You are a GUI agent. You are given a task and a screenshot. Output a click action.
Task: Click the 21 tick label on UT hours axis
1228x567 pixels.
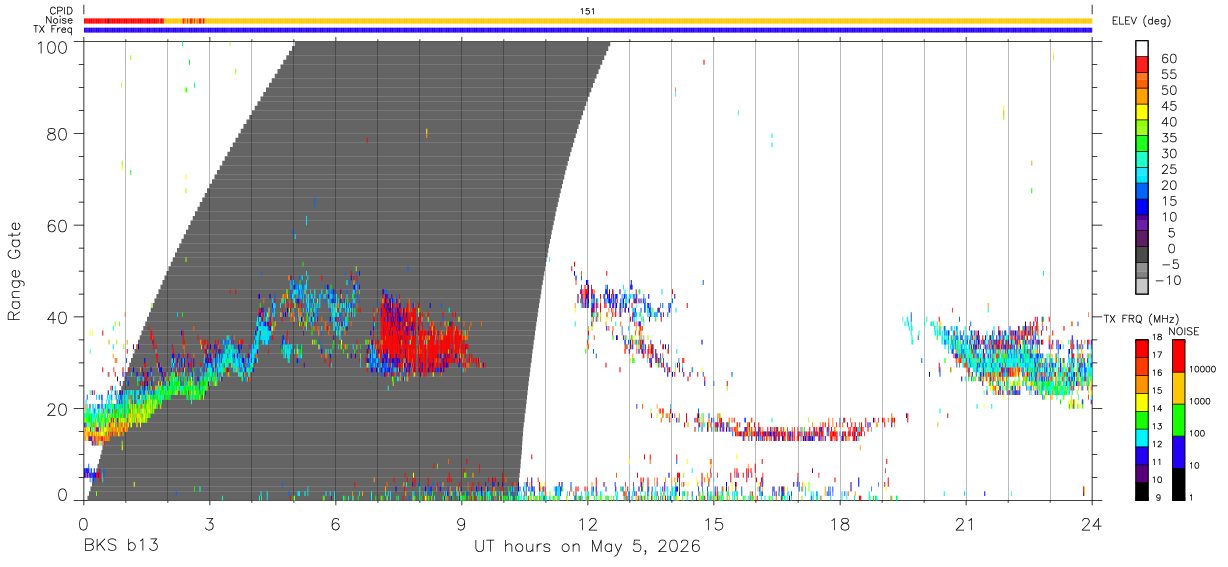965,524
